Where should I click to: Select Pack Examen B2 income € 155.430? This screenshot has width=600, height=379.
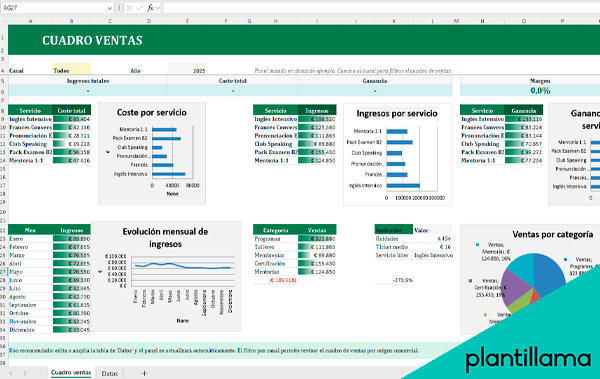pyautogui.click(x=317, y=152)
